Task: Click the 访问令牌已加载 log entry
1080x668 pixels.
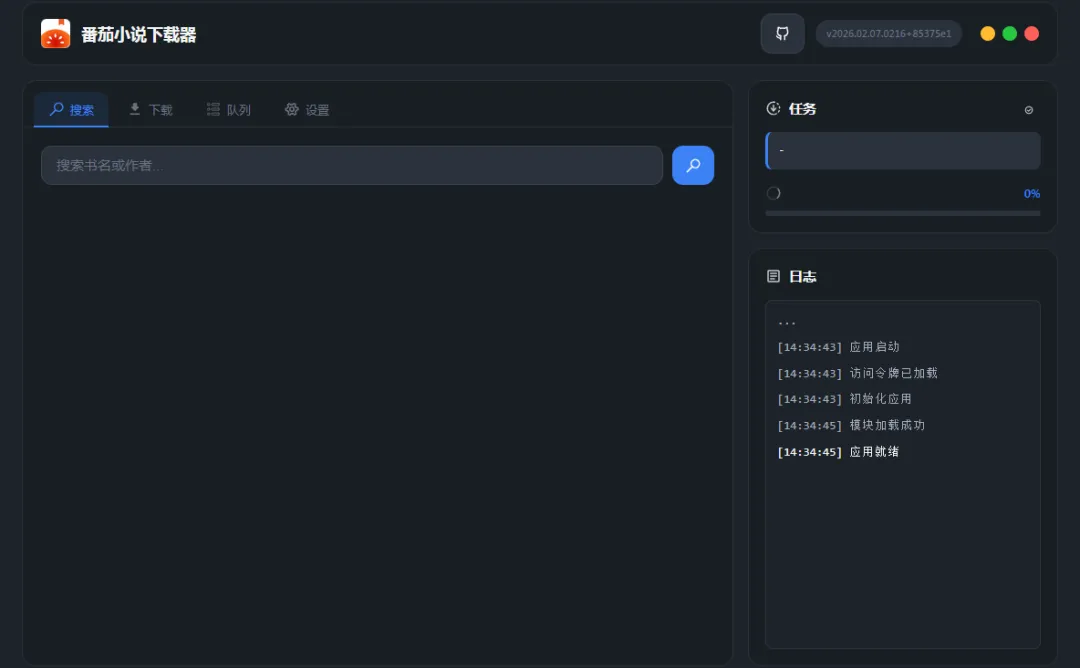Action: 858,373
